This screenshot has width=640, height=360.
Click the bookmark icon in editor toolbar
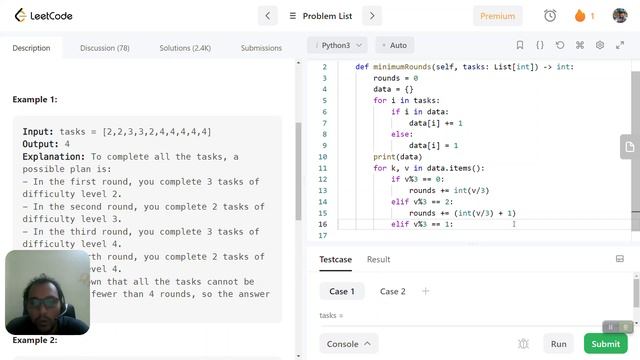tap(520, 45)
